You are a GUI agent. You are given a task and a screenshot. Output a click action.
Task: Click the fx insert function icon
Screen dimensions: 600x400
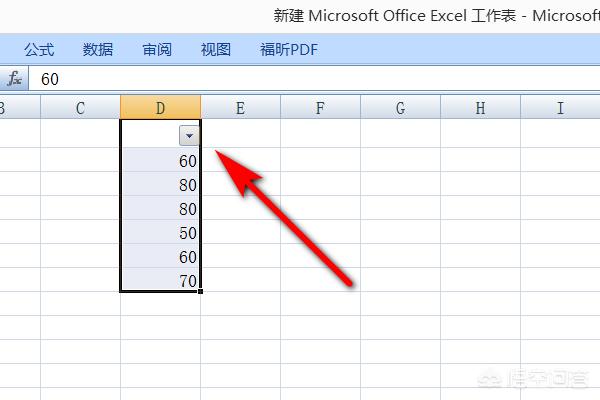(14, 78)
